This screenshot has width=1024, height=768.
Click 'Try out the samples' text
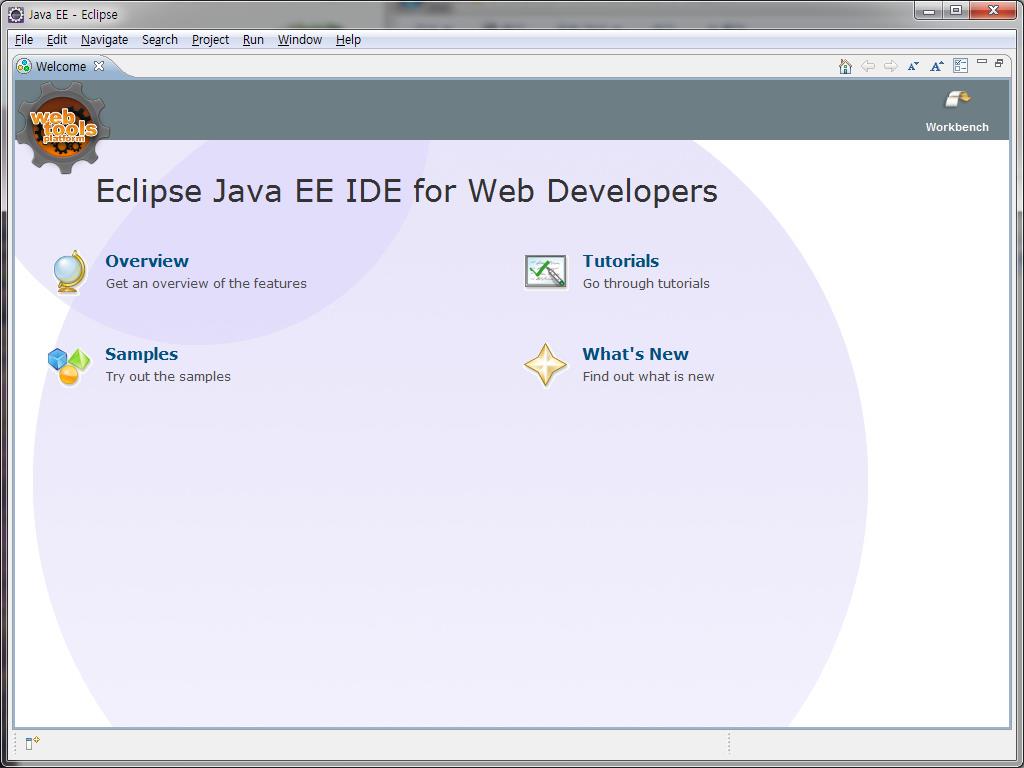click(168, 377)
